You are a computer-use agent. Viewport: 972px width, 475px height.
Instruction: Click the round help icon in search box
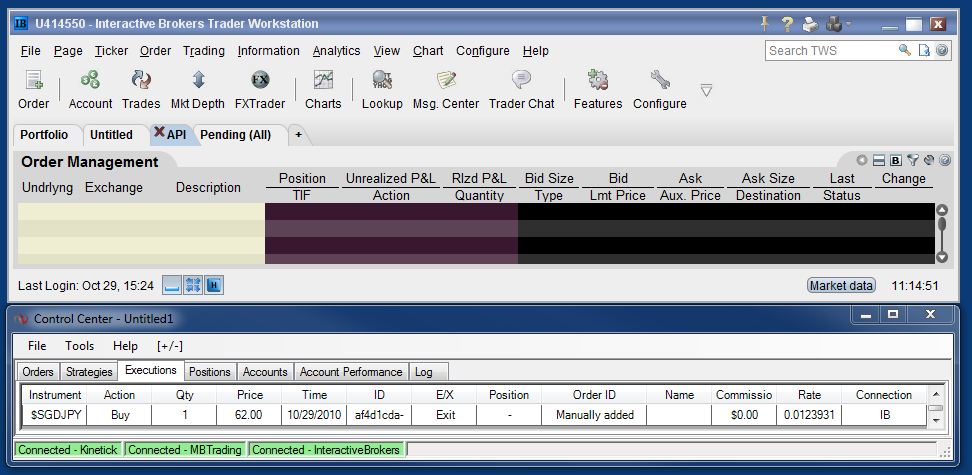942,50
